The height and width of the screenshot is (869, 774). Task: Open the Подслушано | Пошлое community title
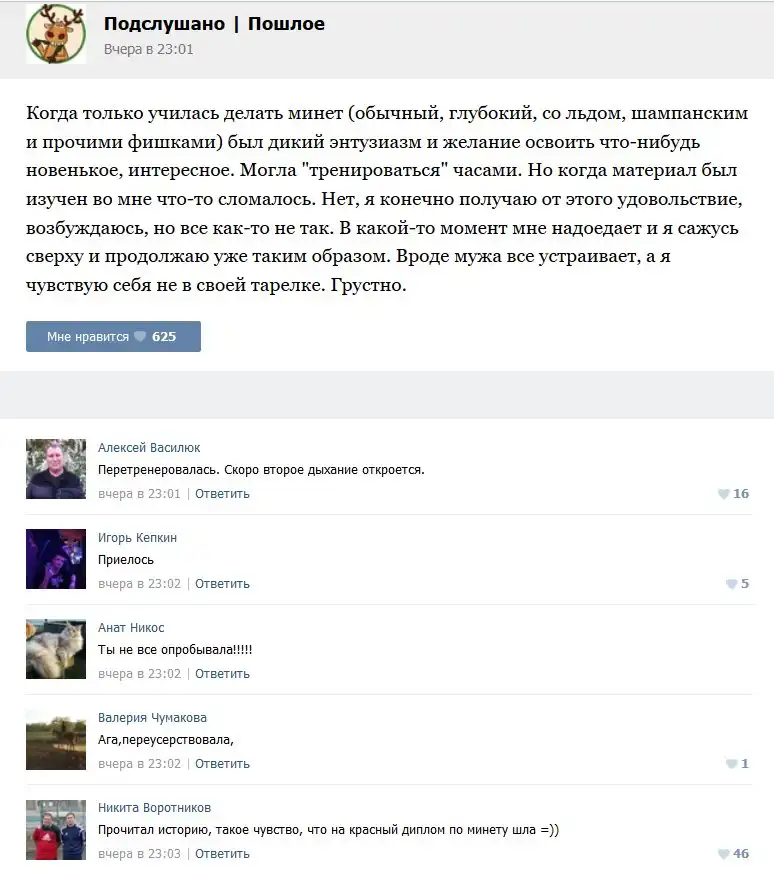pos(214,24)
